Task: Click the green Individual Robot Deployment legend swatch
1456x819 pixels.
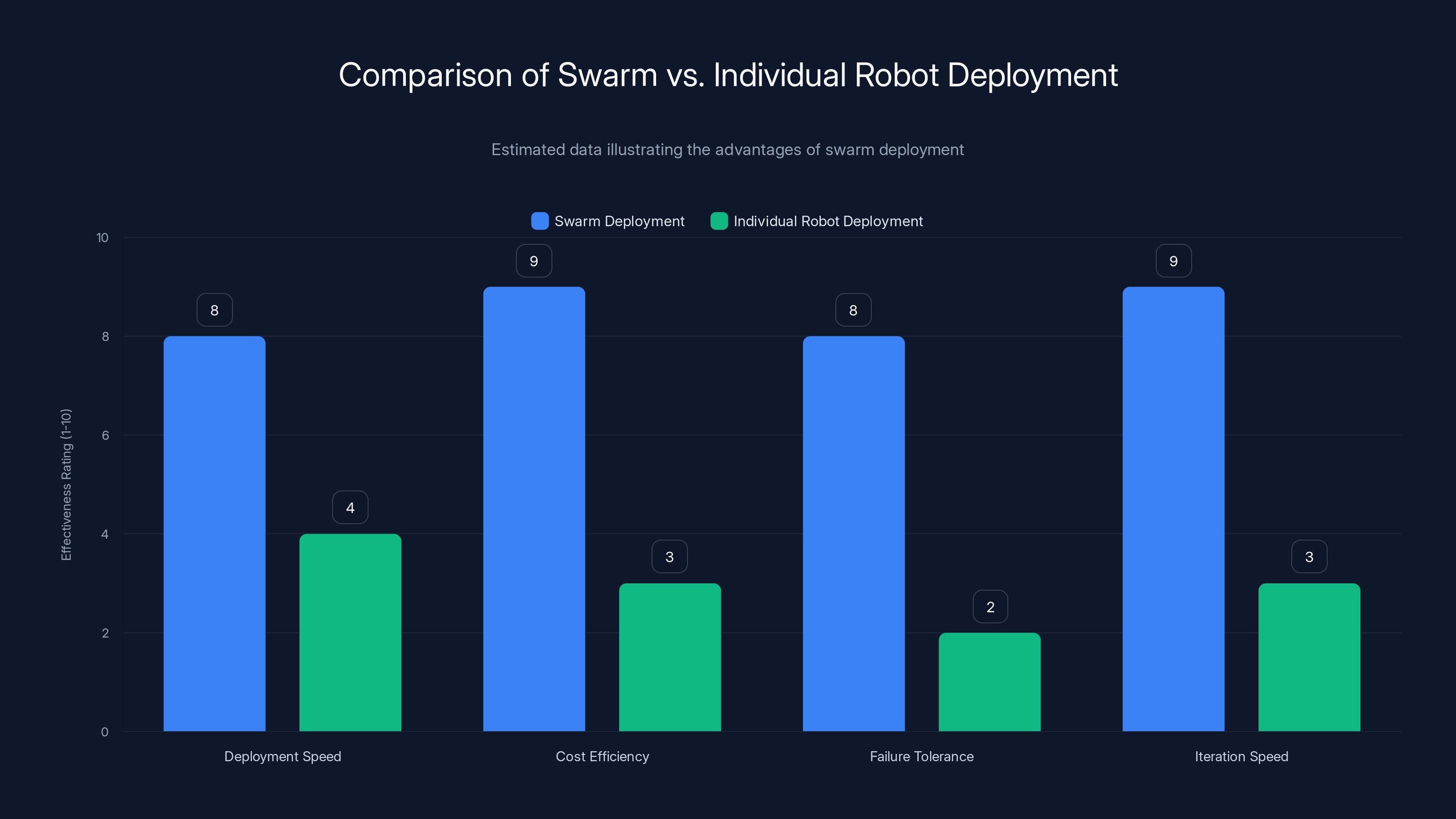Action: 719,221
